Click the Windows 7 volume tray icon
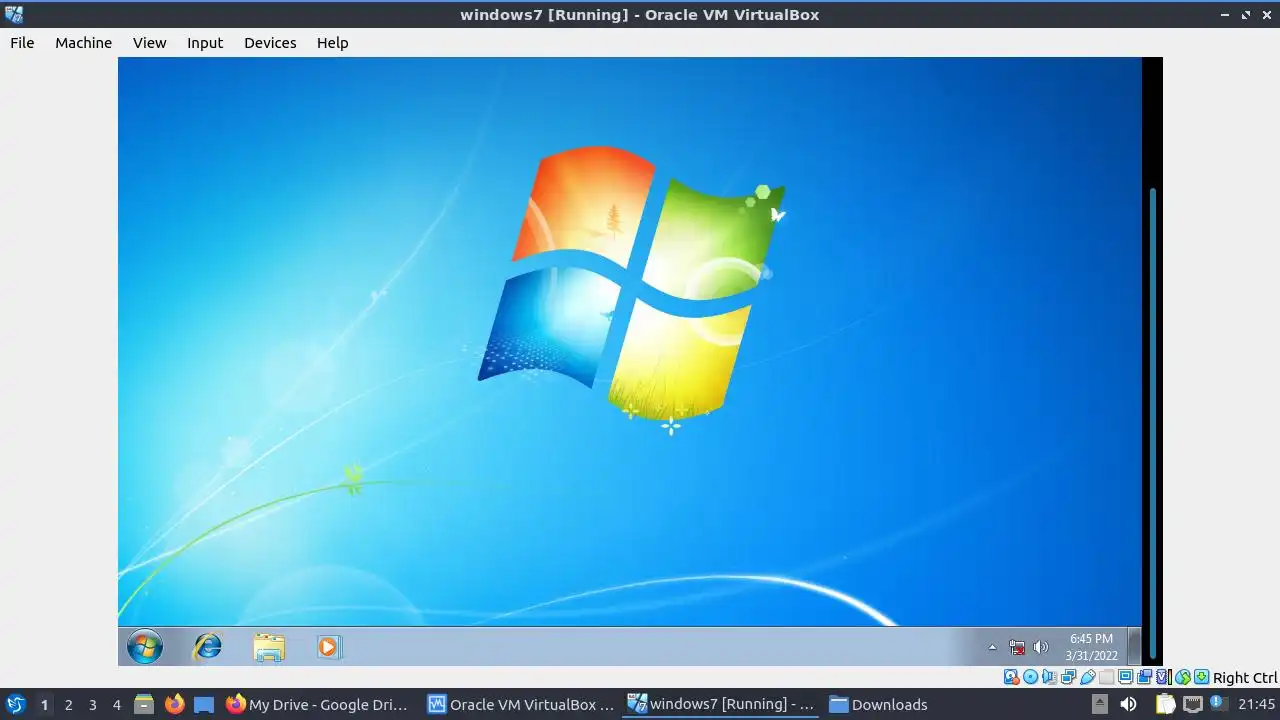 pyautogui.click(x=1041, y=647)
